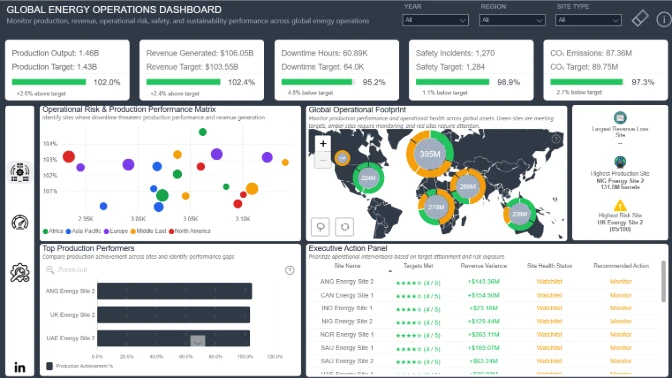Viewport: 672px width, 378px height.
Task: Open the info icon in header
Action: pos(664,19)
